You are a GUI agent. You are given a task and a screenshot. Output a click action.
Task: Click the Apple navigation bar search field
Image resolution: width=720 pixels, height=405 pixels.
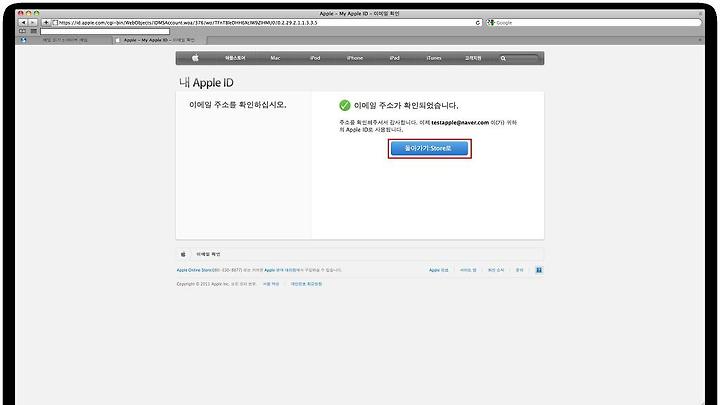tap(519, 58)
